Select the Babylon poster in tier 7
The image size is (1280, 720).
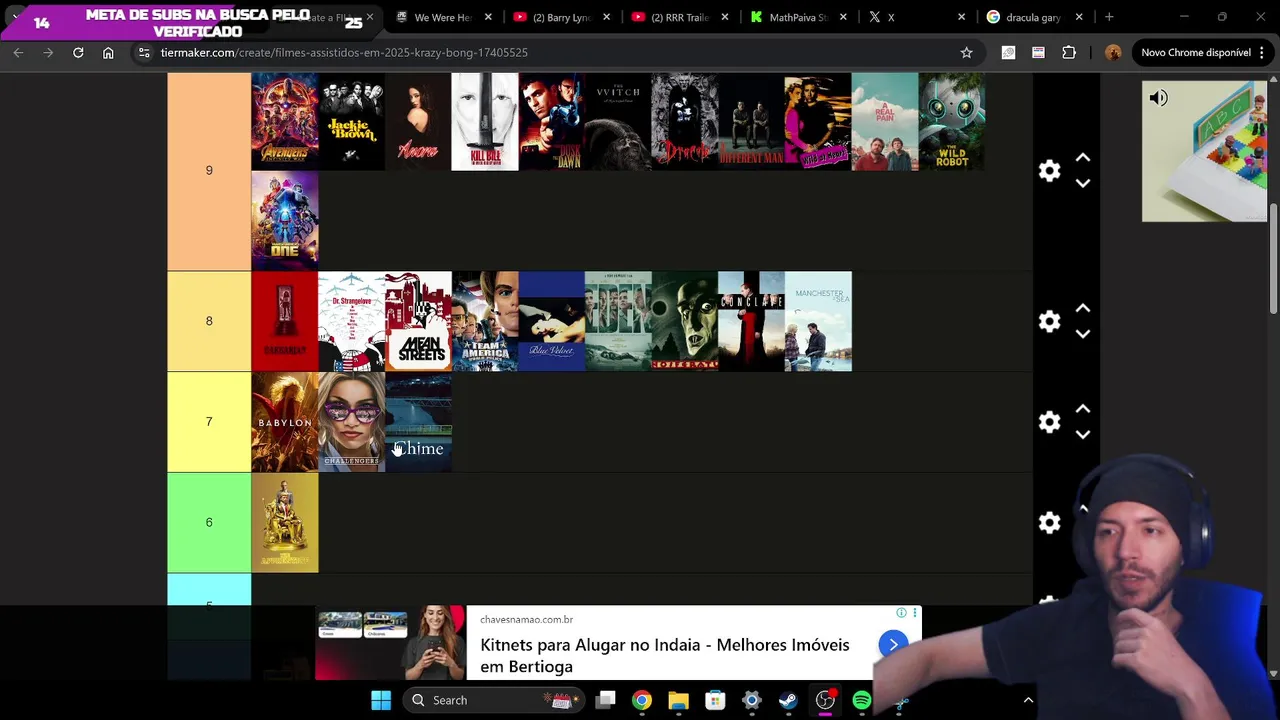[x=285, y=422]
